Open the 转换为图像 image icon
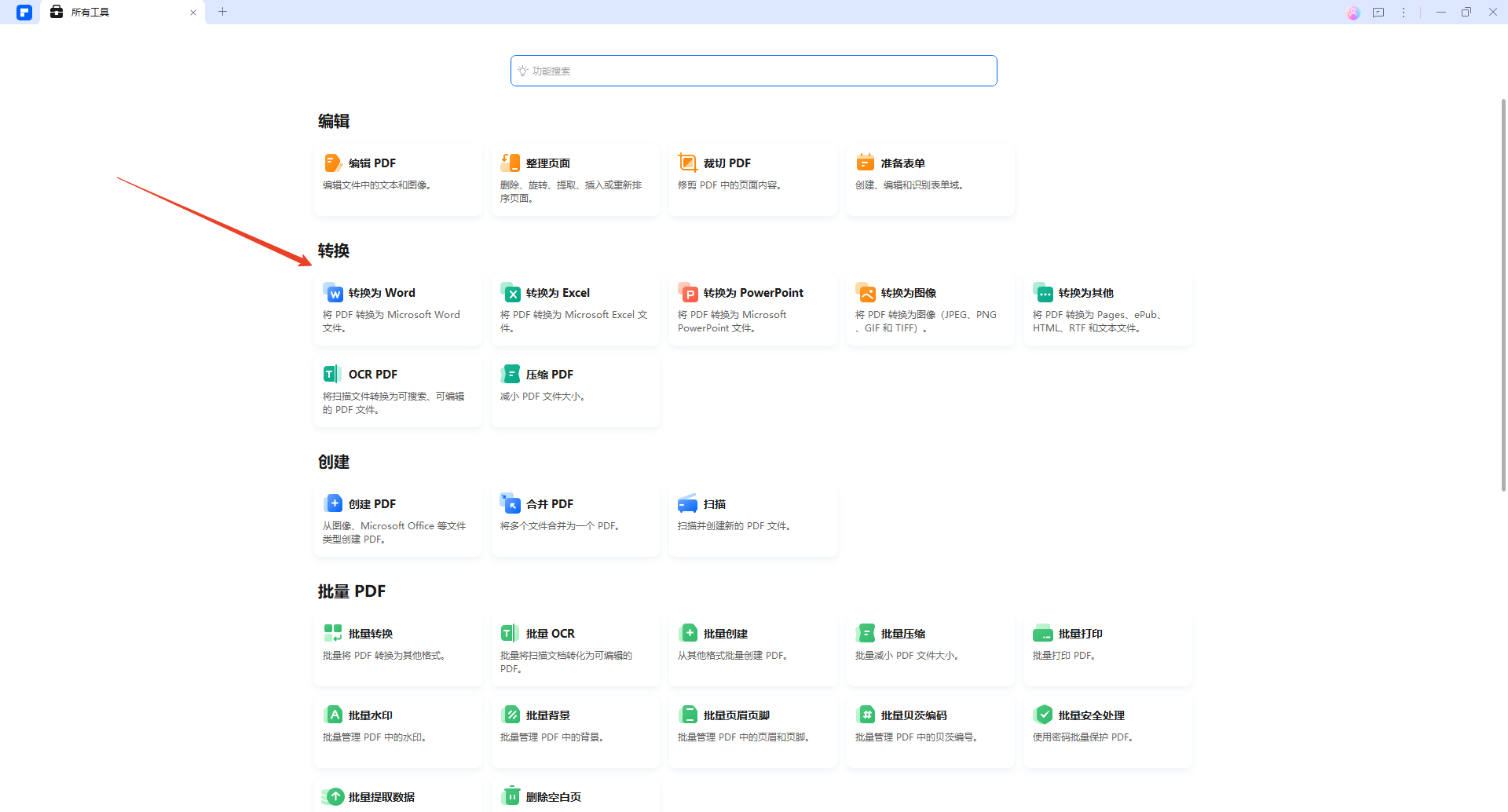 tap(866, 293)
